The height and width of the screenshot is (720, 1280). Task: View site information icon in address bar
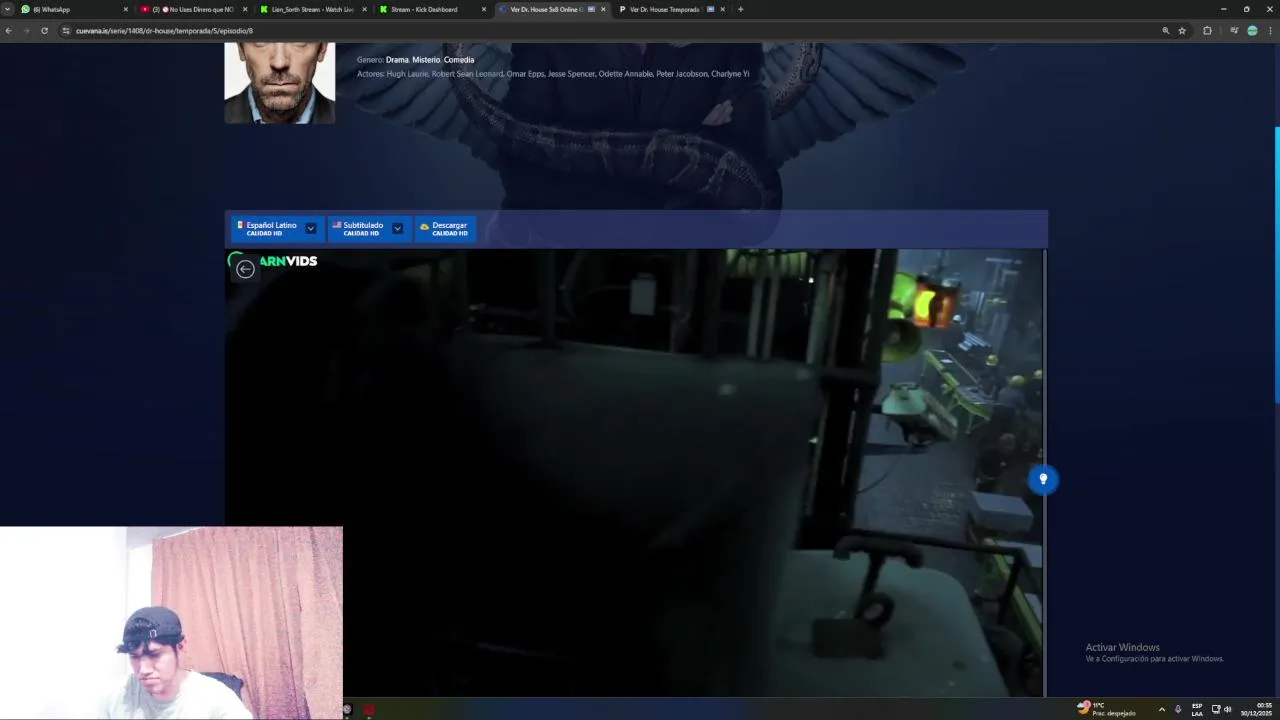[x=66, y=31]
